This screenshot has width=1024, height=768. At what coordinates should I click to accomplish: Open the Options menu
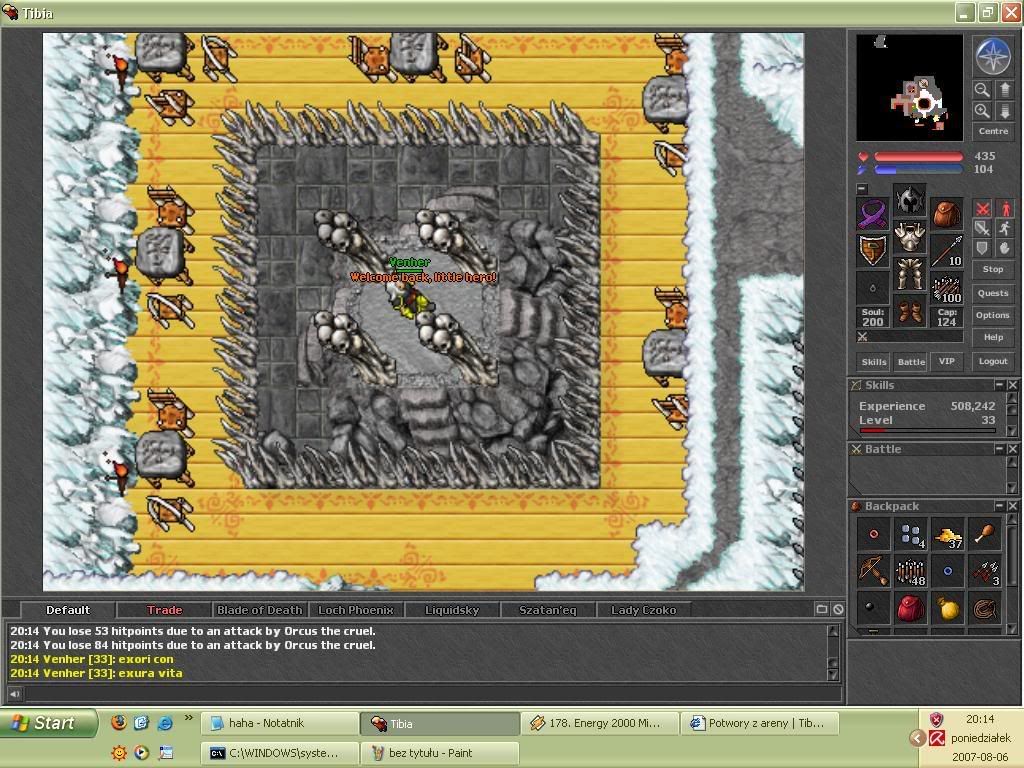tap(993, 315)
